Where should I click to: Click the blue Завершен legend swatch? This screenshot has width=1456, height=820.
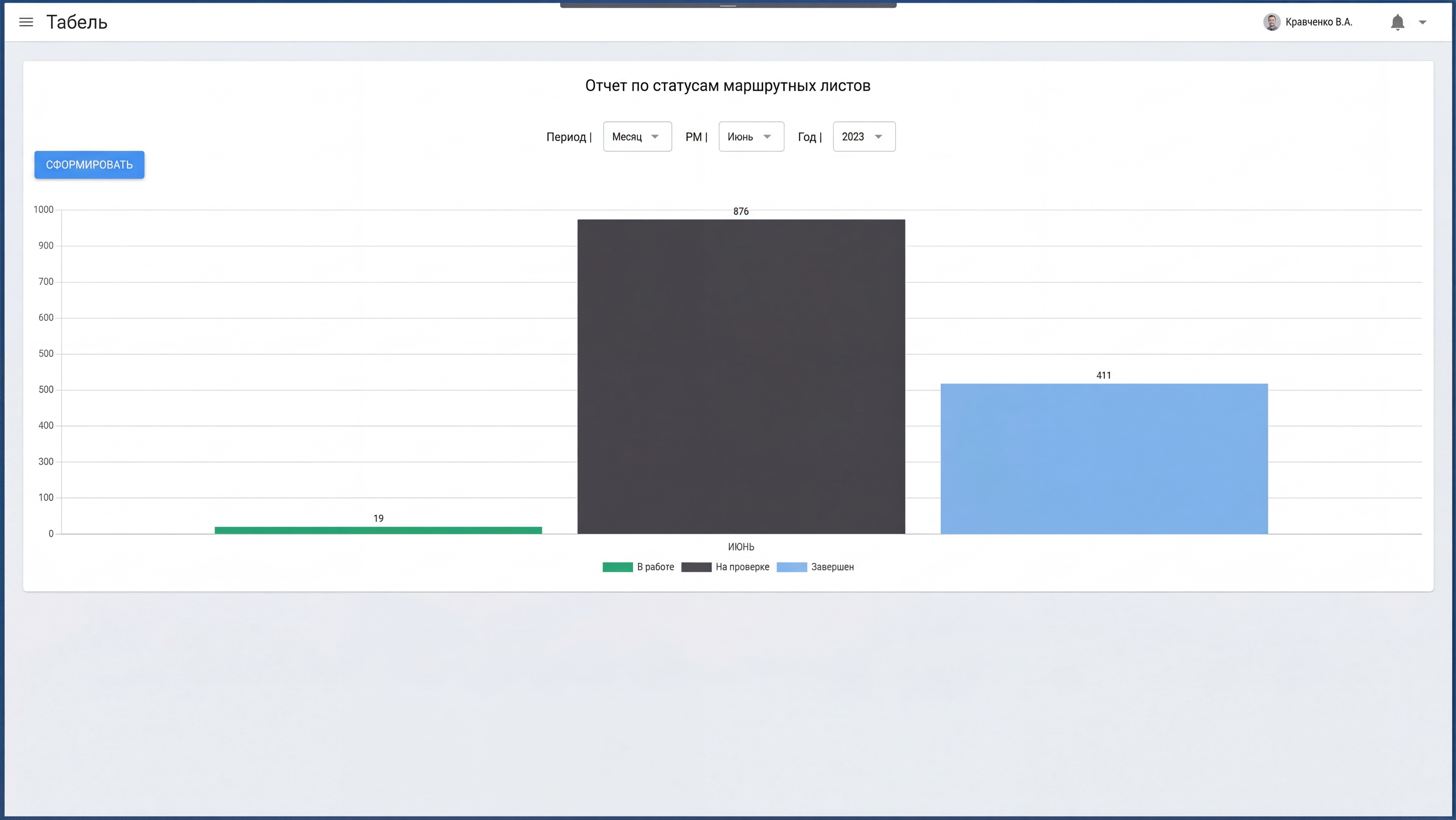[x=791, y=567]
